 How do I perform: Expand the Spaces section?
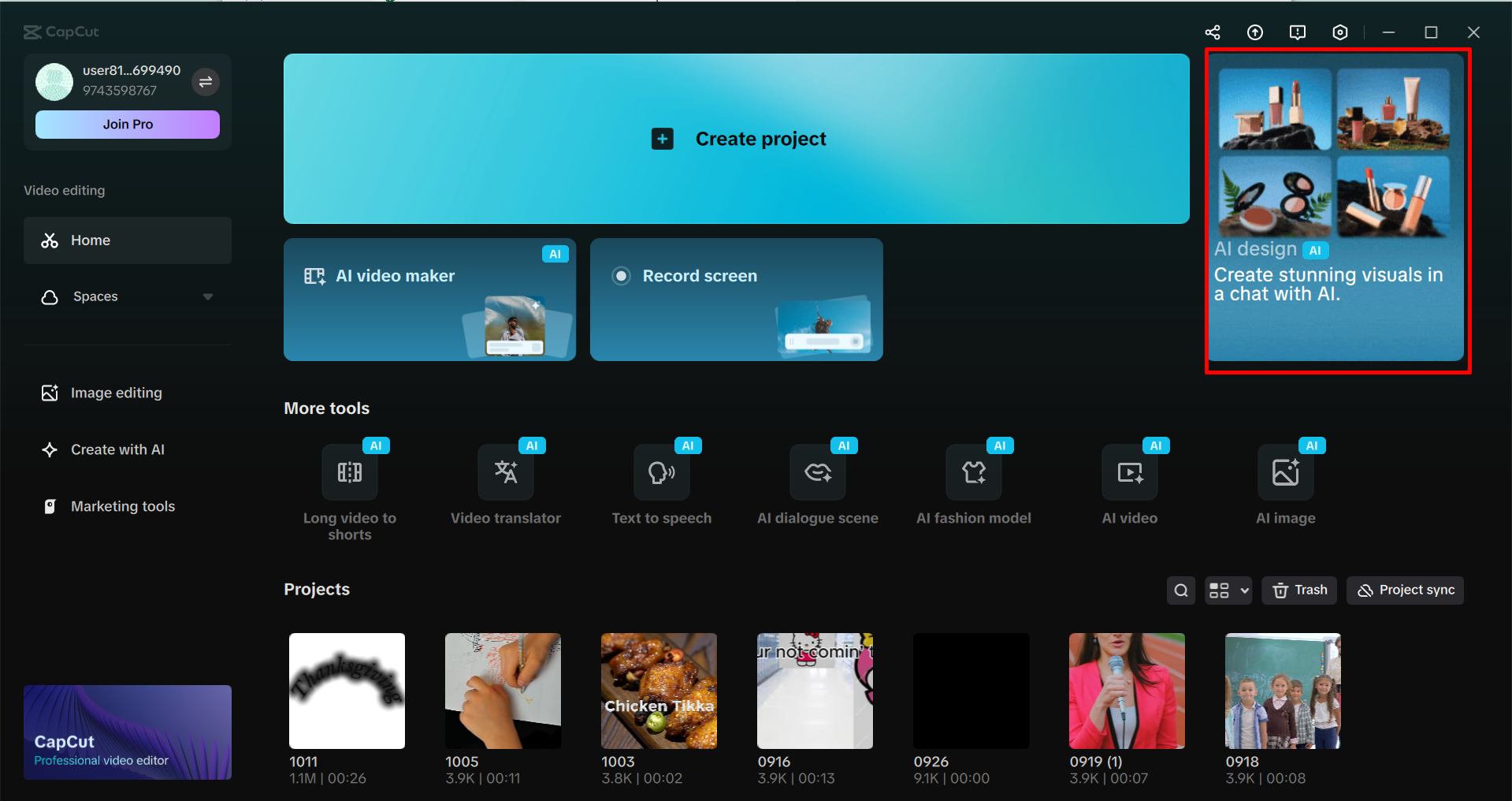point(207,296)
